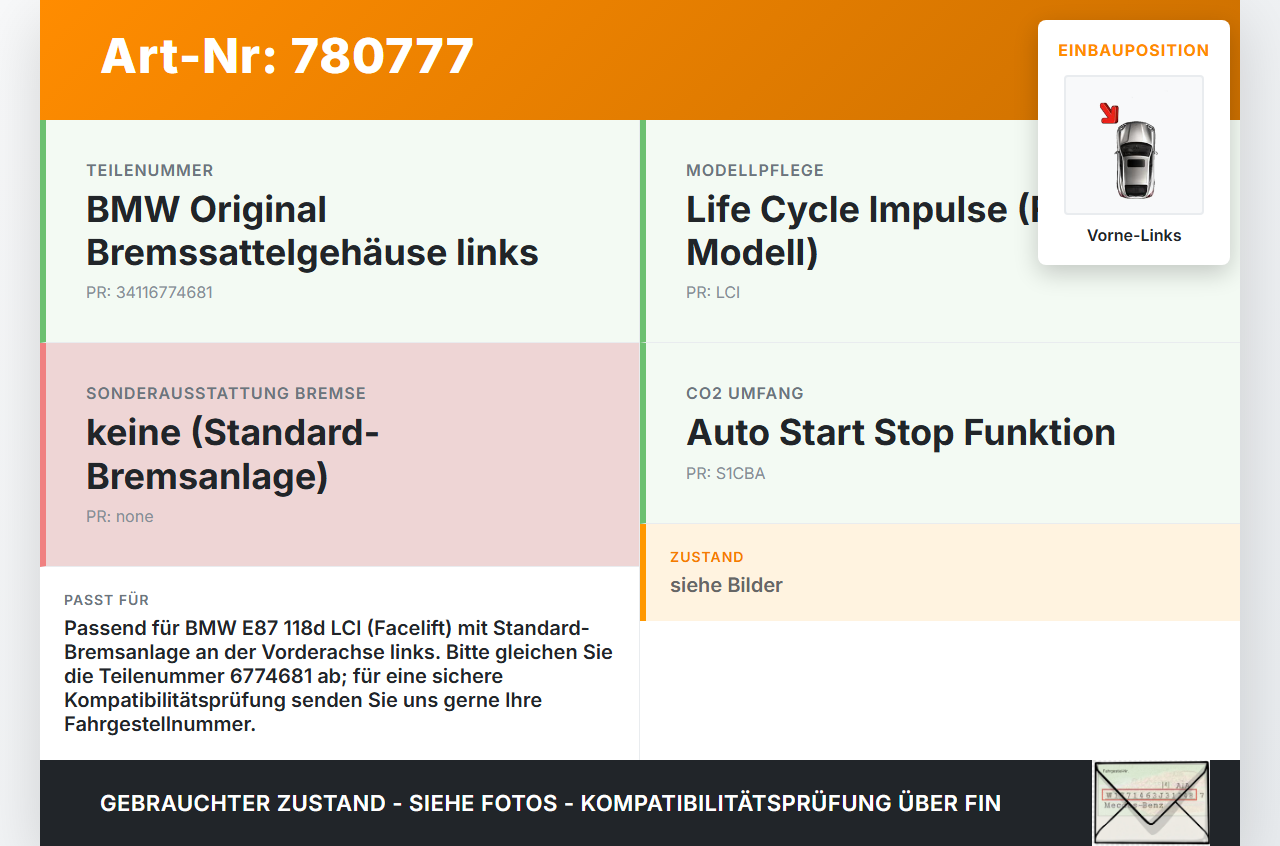Select Auto Start Stop Funktion text
Viewport: 1280px width, 846px height.
(x=901, y=432)
